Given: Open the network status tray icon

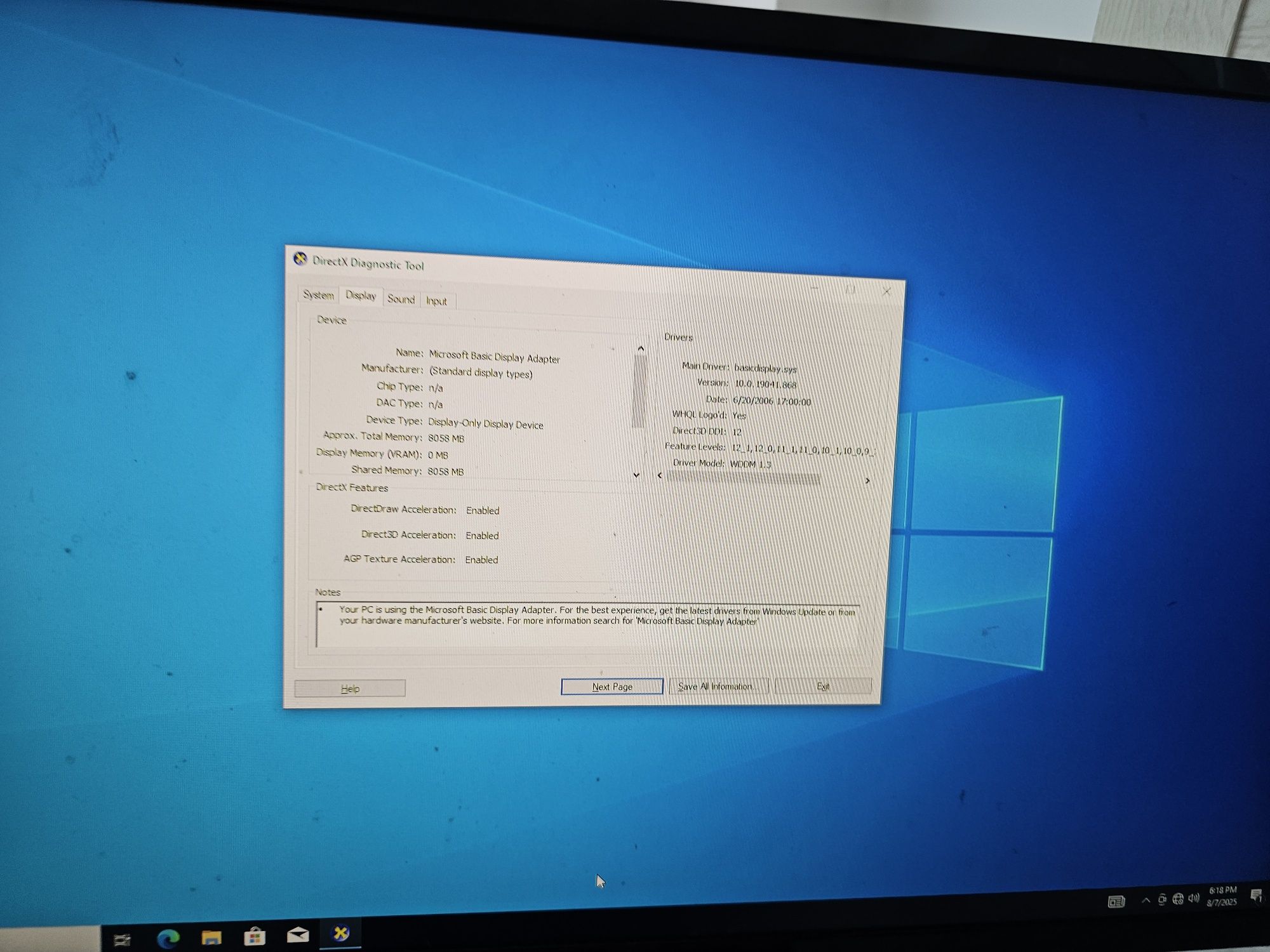Looking at the screenshot, I should coord(1178,898).
